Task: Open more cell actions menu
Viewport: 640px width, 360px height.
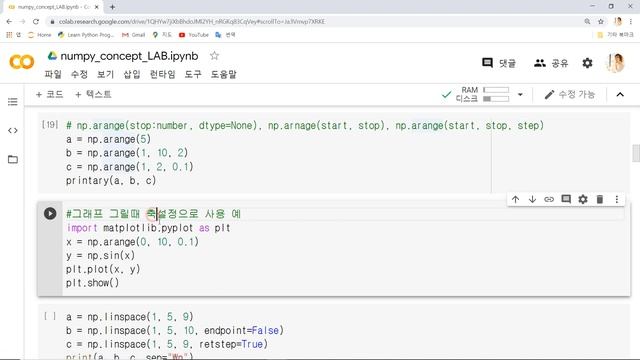Action: point(617,199)
